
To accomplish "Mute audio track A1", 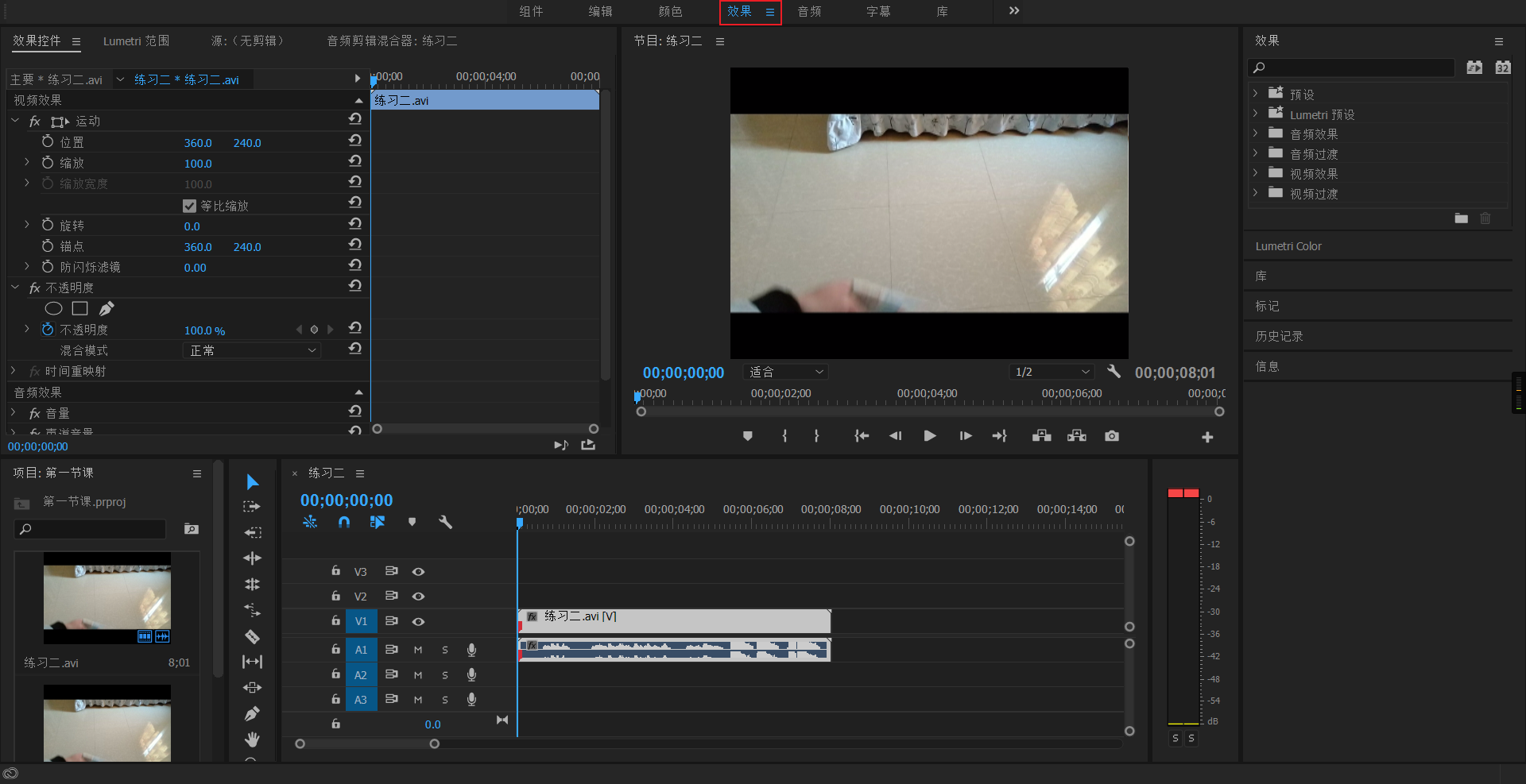I will click(x=418, y=650).
